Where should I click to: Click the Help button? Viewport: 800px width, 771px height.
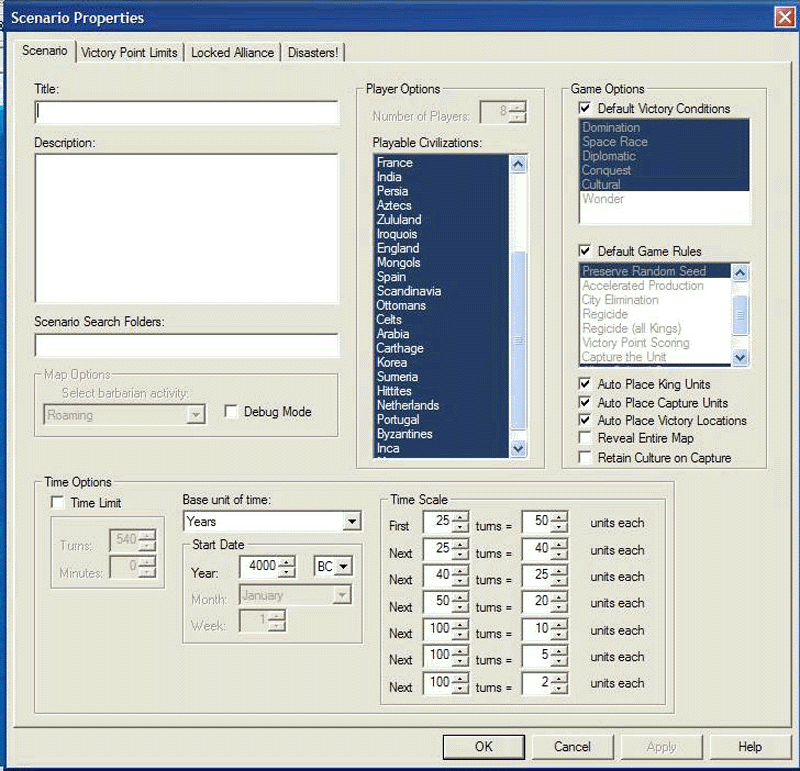pos(750,747)
